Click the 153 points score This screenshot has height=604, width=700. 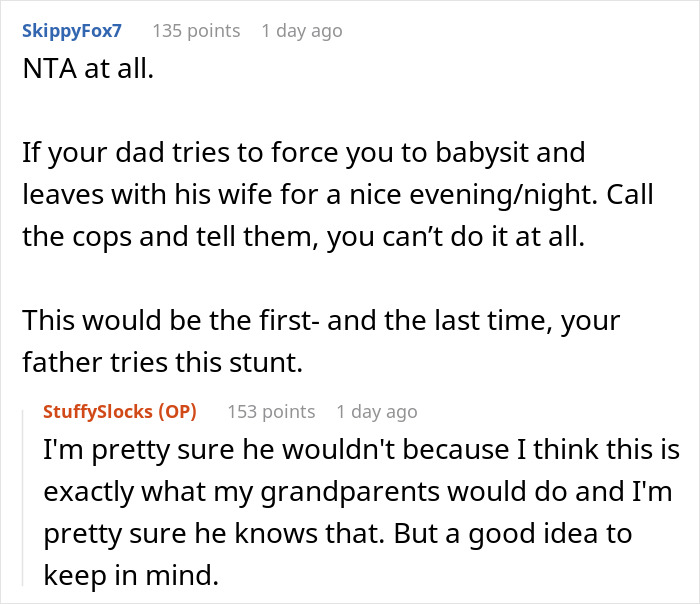271,411
